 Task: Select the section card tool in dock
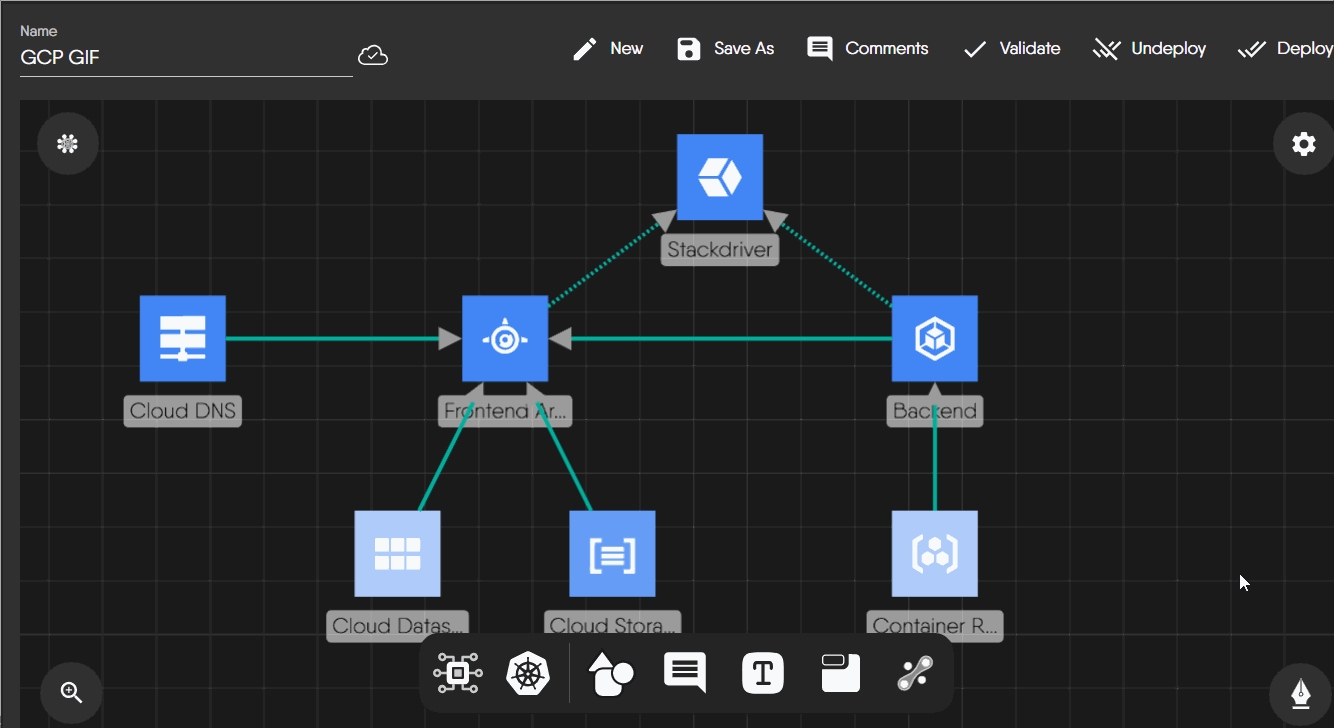click(840, 673)
